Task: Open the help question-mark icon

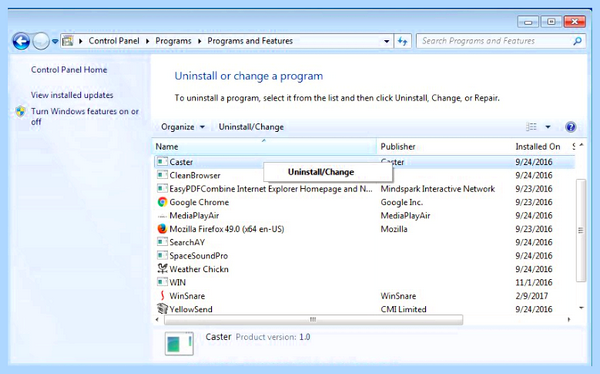Action: (571, 127)
